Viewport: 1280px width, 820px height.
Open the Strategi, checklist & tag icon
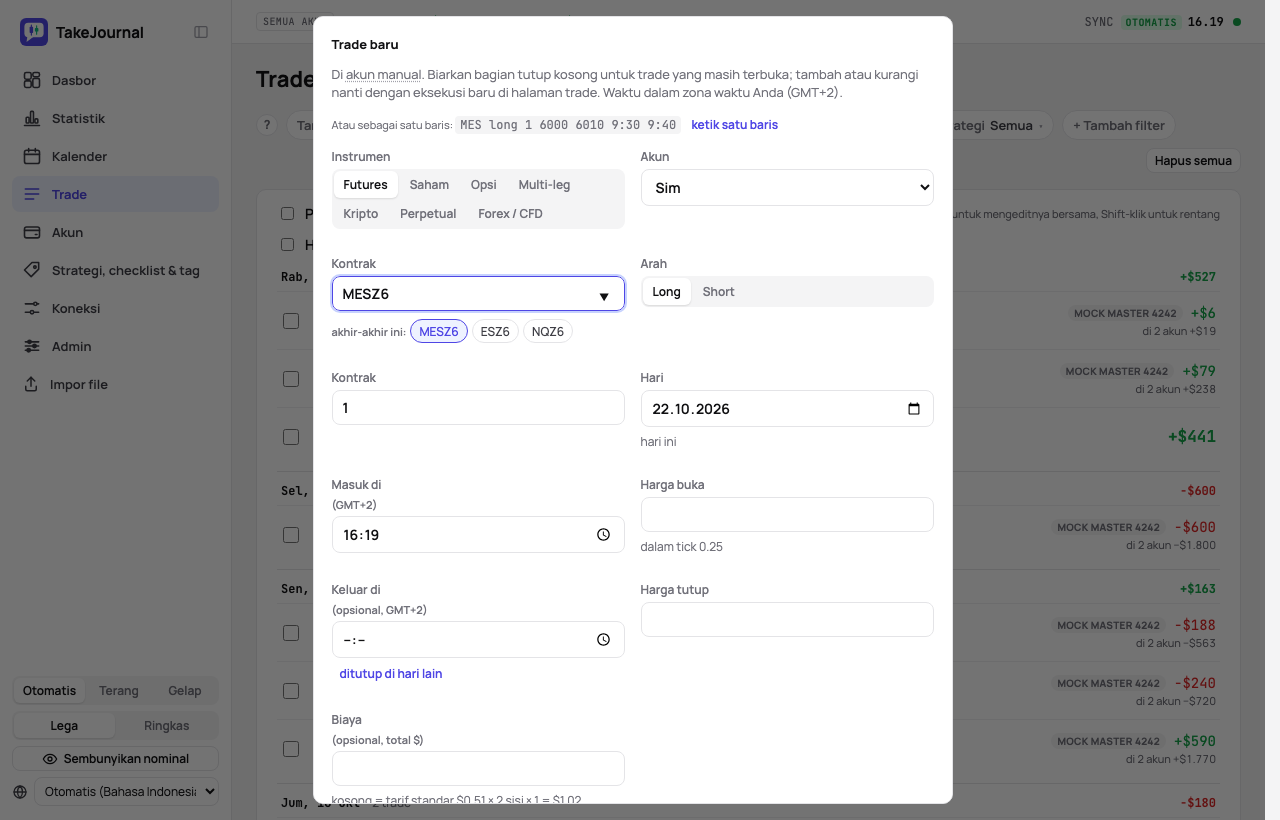32,270
